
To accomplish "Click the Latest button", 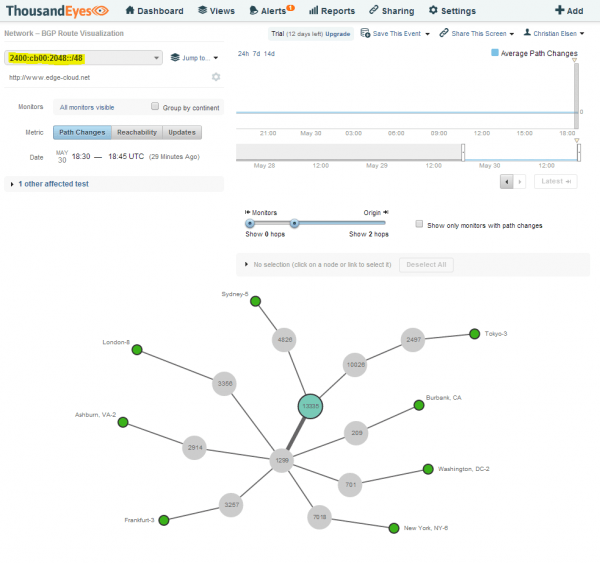I will coord(556,181).
